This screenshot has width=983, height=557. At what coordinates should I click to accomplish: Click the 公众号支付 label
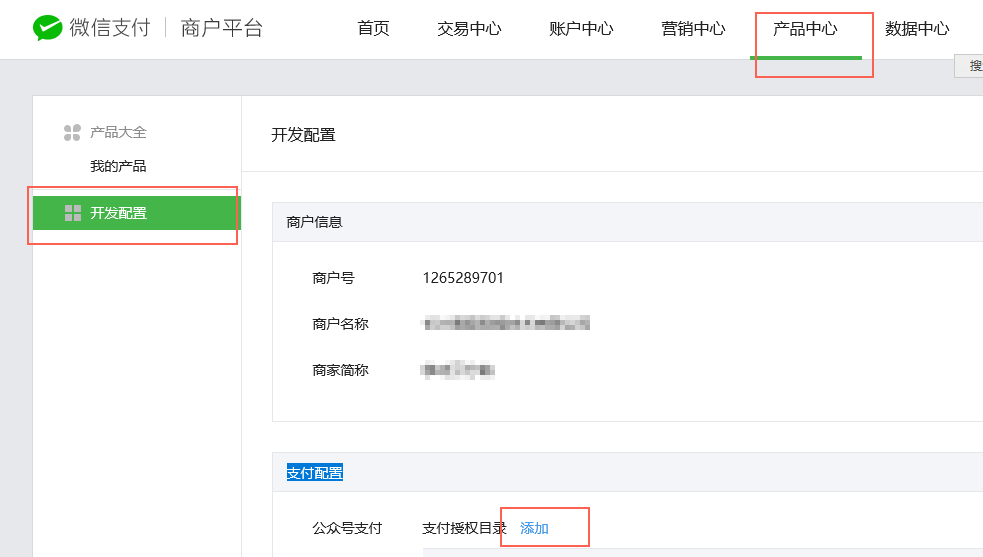(x=347, y=528)
